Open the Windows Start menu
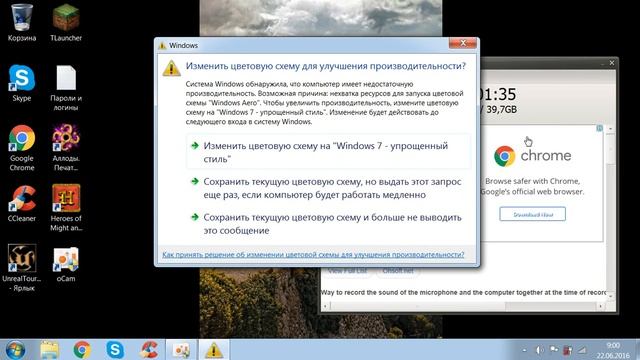640x360 pixels. point(15,350)
